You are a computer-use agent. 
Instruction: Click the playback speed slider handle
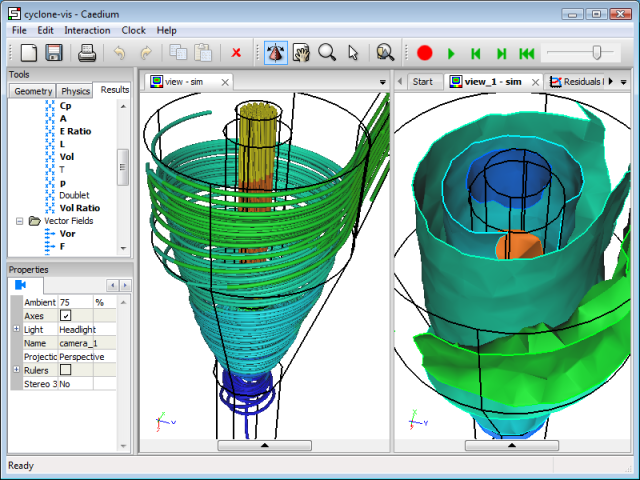pyautogui.click(x=597, y=53)
